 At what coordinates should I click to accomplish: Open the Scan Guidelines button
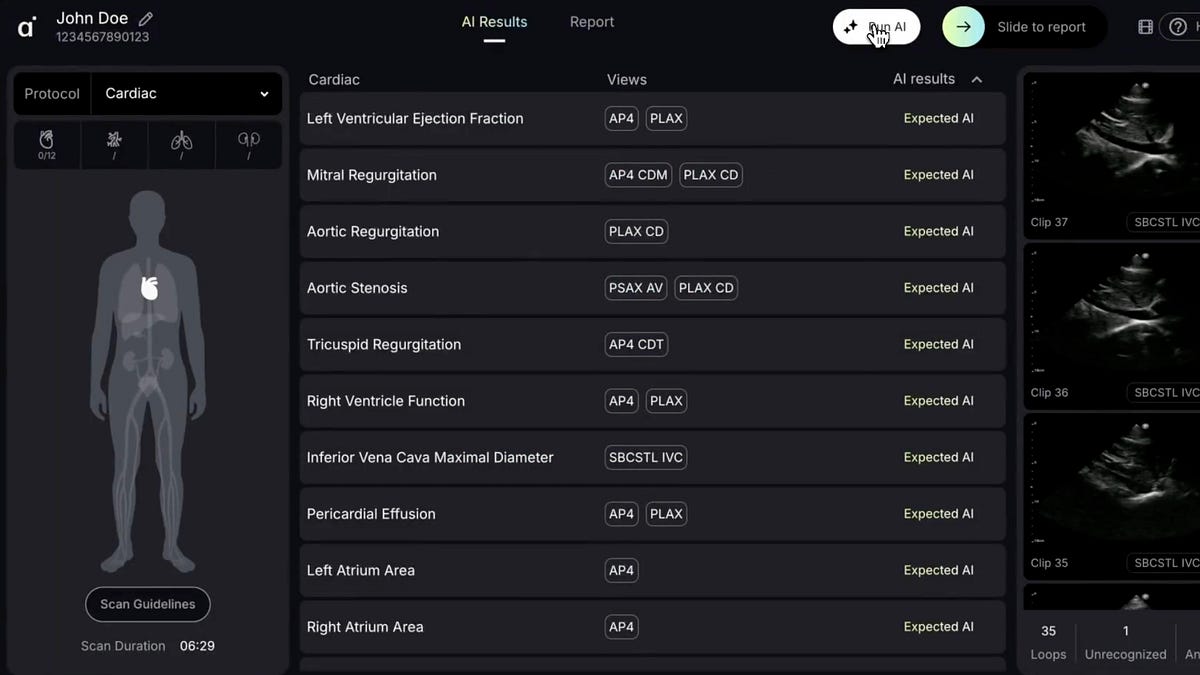pos(148,605)
